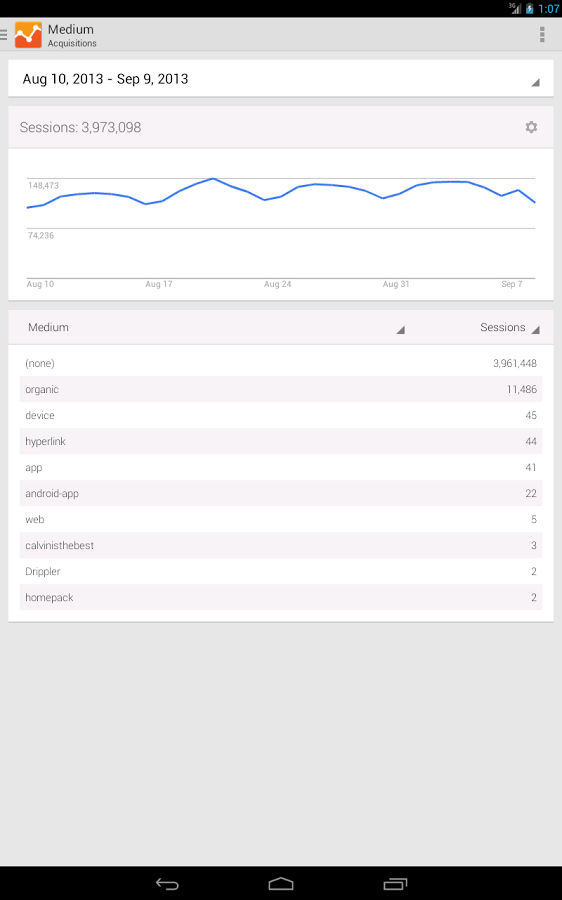Tap the homepack medium row
Screen dimensions: 562x900
point(281,598)
